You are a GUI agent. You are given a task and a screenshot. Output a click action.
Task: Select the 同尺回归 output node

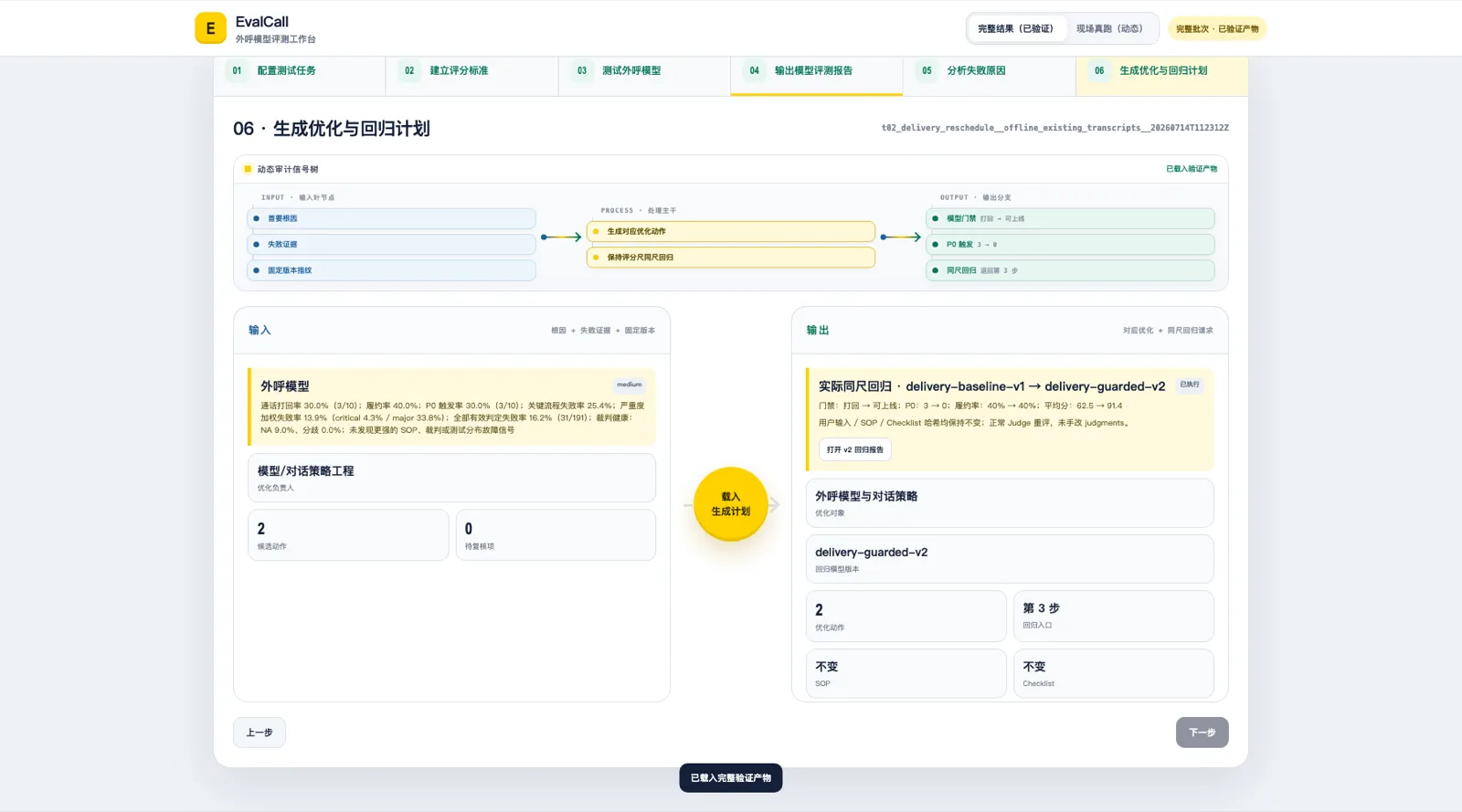pos(1070,270)
